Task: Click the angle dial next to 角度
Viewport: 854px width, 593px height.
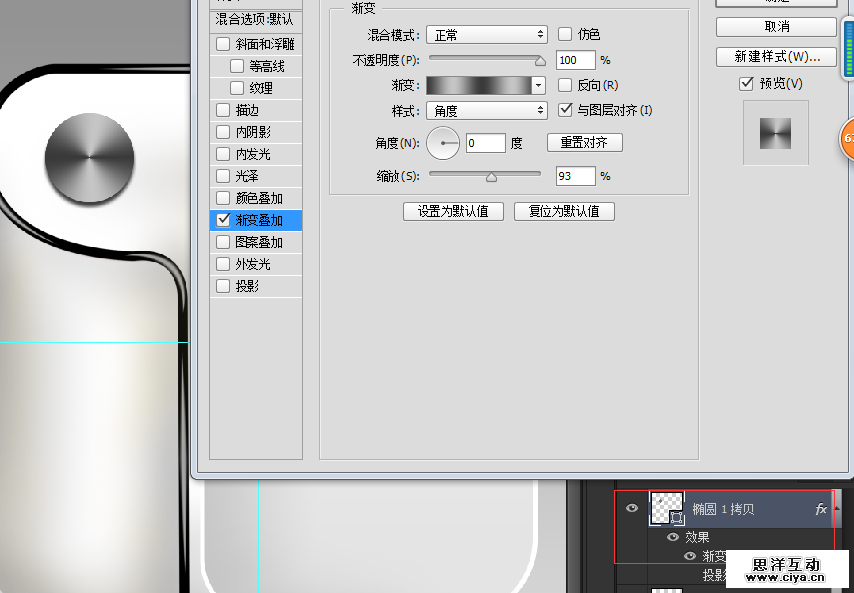Action: [442, 144]
